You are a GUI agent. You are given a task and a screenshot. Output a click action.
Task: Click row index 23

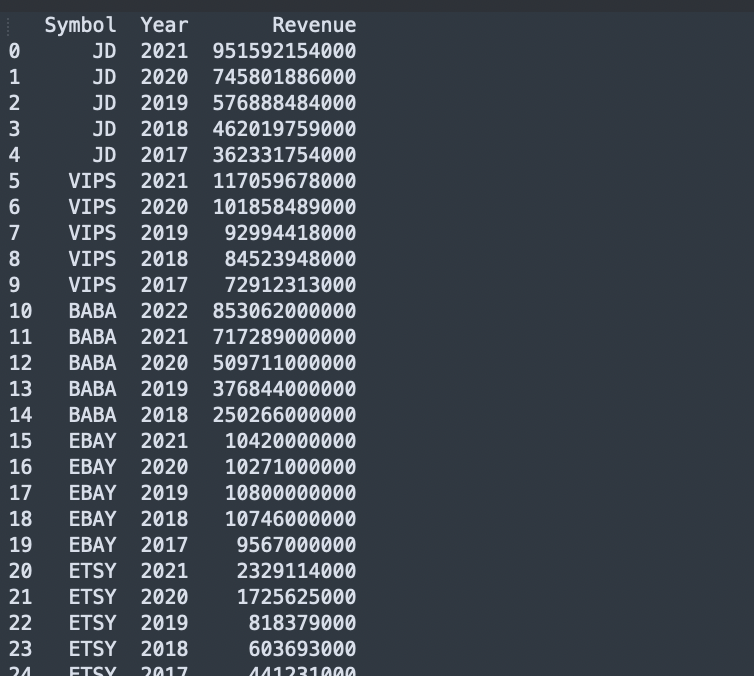(20, 648)
